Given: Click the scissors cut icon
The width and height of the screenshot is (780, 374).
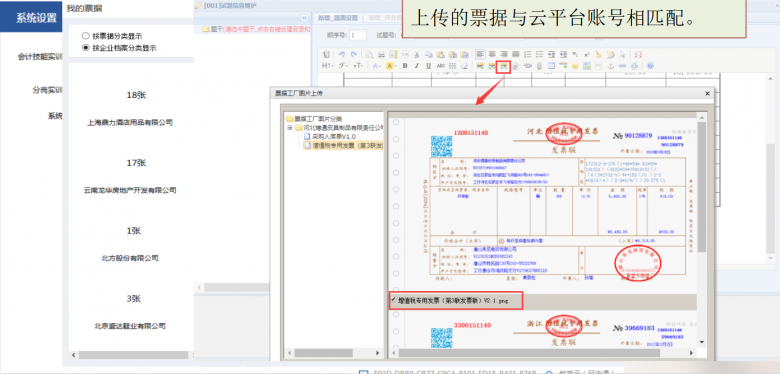Looking at the screenshot, I should pyautogui.click(x=416, y=54).
